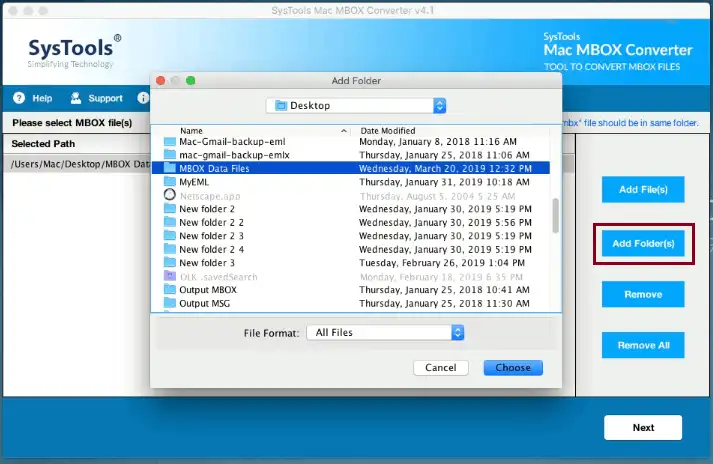Click the New folder 3 icon
Image resolution: width=713 pixels, height=464 pixels.
[170, 262]
